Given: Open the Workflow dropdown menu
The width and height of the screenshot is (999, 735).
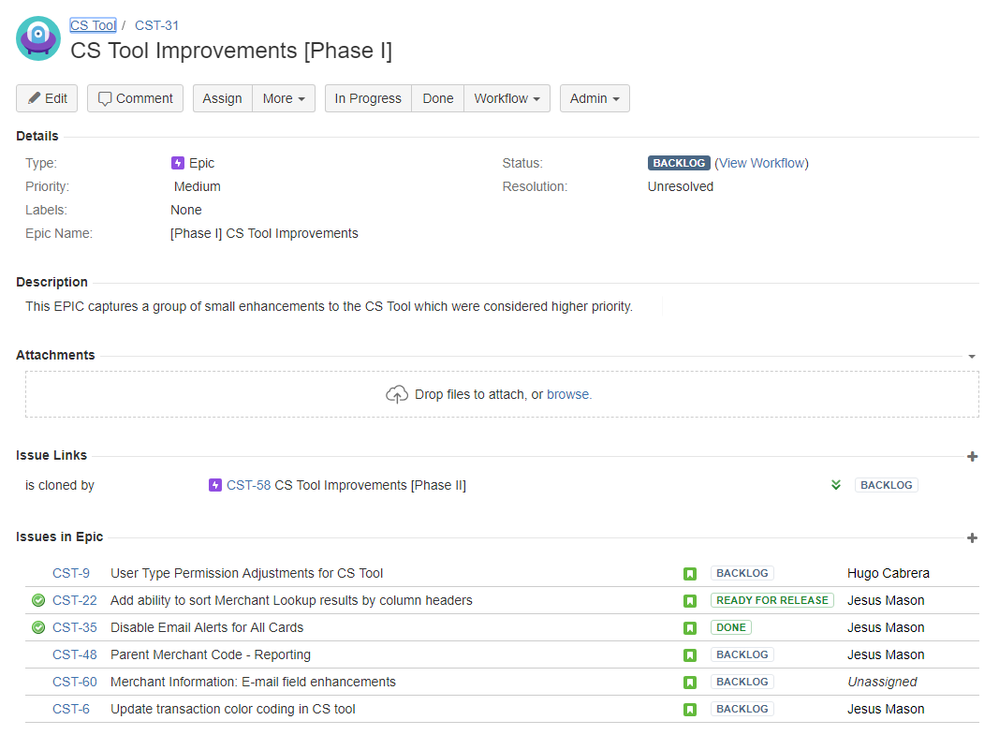Looking at the screenshot, I should 507,98.
